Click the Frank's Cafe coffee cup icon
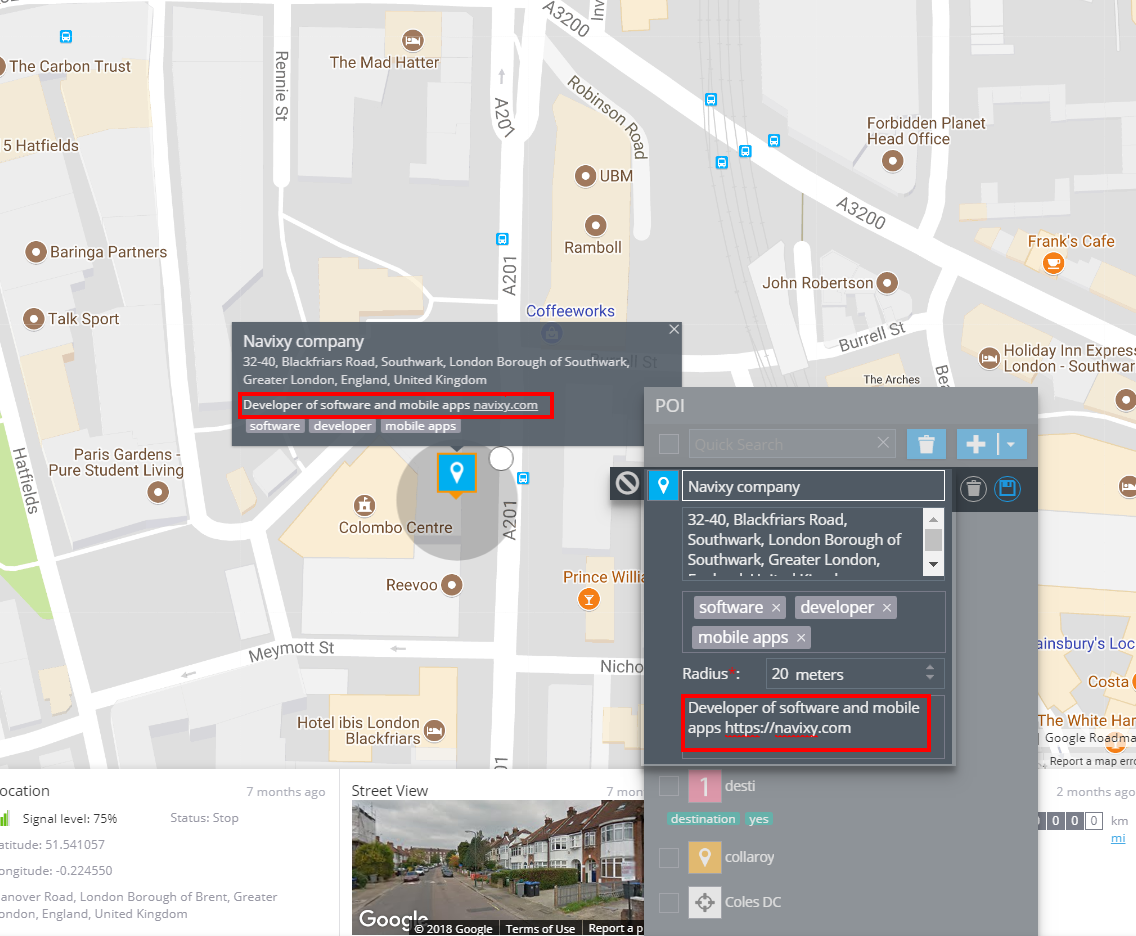This screenshot has height=936, width=1136. tap(1053, 263)
